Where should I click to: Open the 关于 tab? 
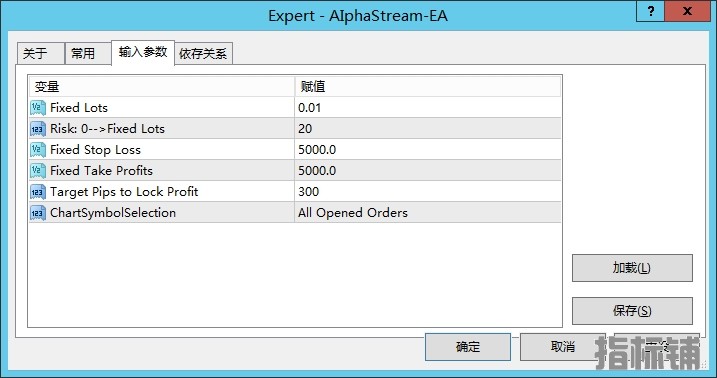coord(40,53)
